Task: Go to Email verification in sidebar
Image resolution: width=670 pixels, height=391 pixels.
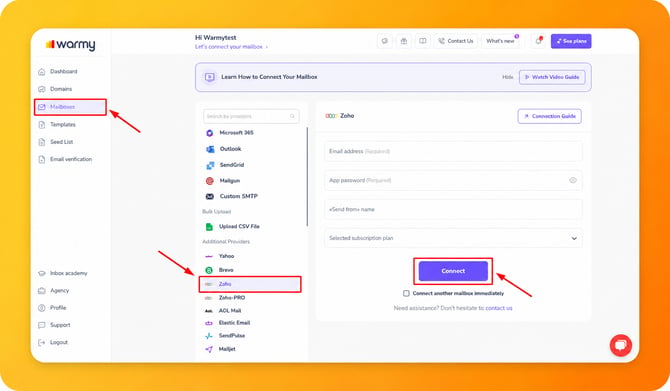Action: 71,159
